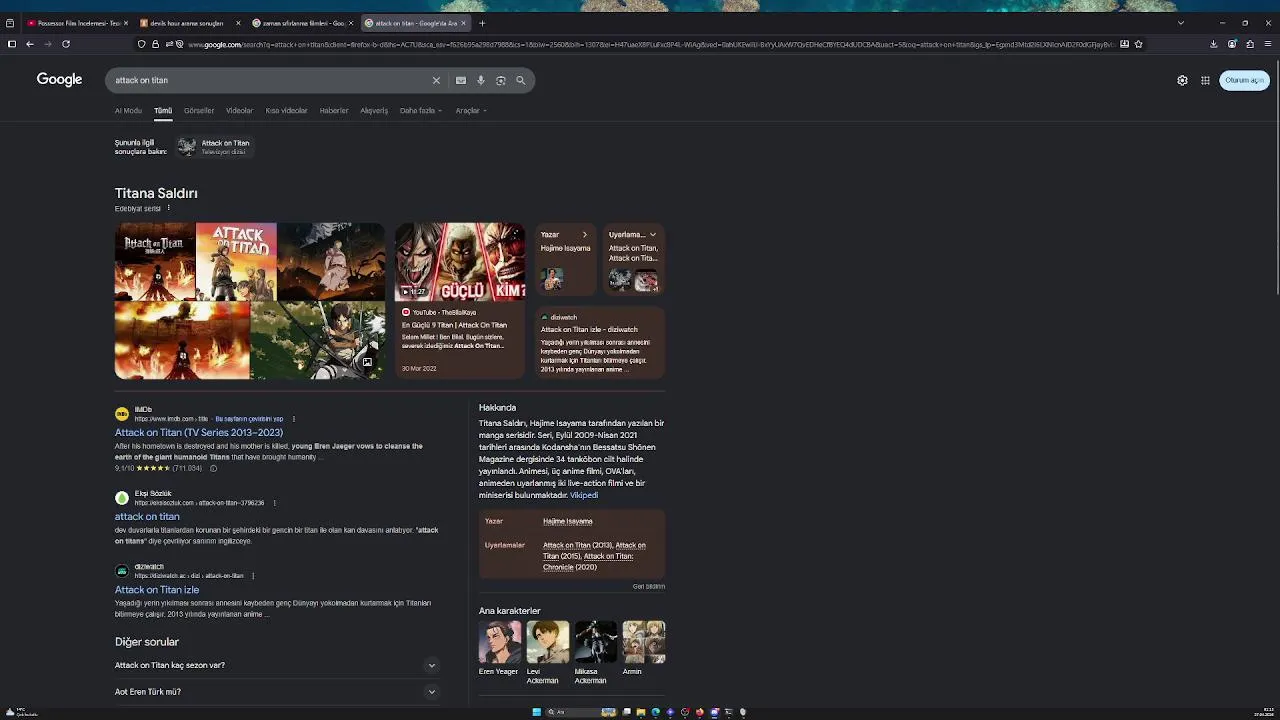Click 'Bu sayfanın çevirisini yap' link
Screen dimensions: 1280x720
(249, 419)
